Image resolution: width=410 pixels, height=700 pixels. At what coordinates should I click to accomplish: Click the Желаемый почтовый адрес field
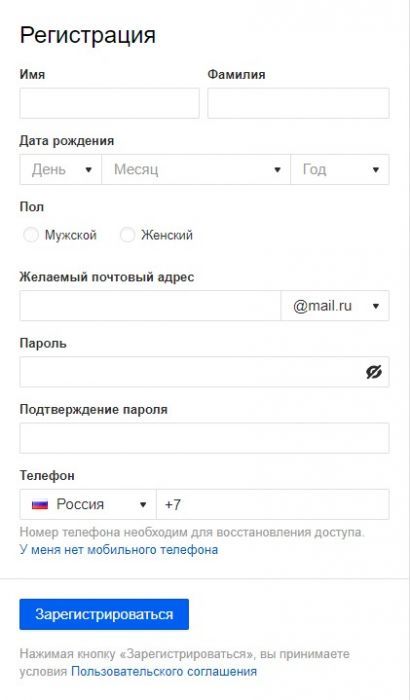(x=150, y=306)
